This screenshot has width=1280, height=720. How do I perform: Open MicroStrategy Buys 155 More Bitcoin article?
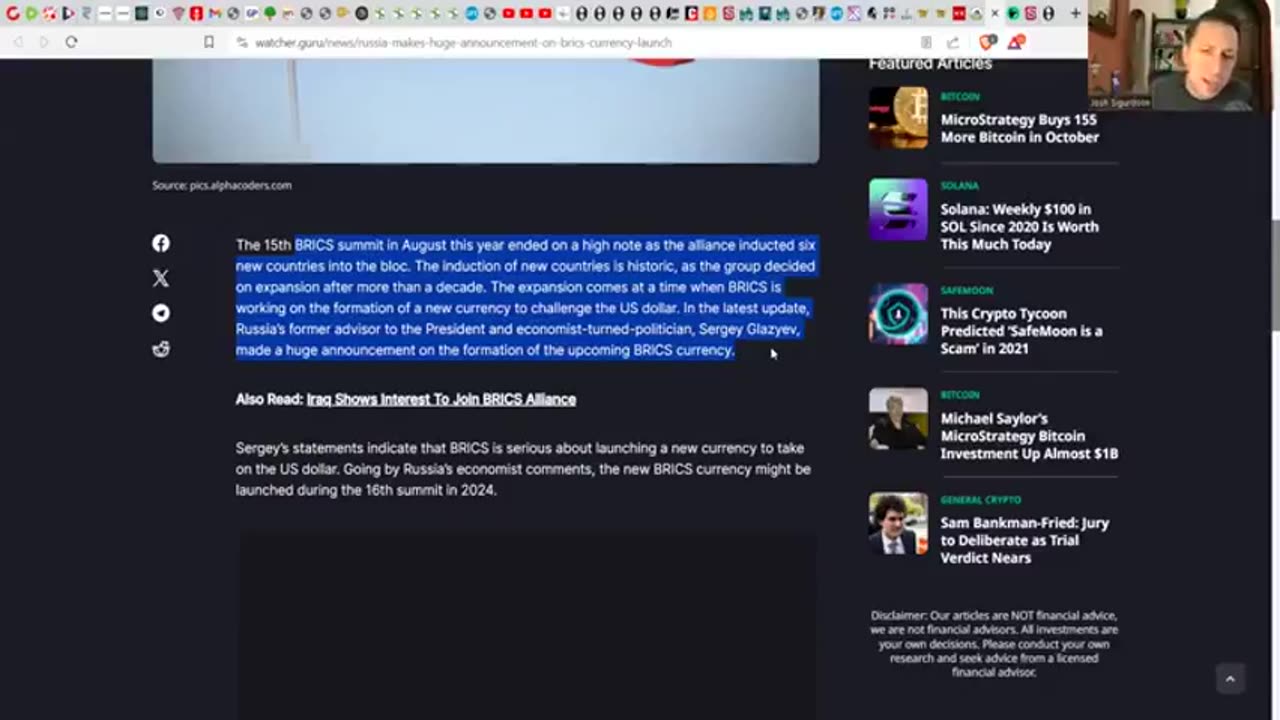(x=1019, y=128)
